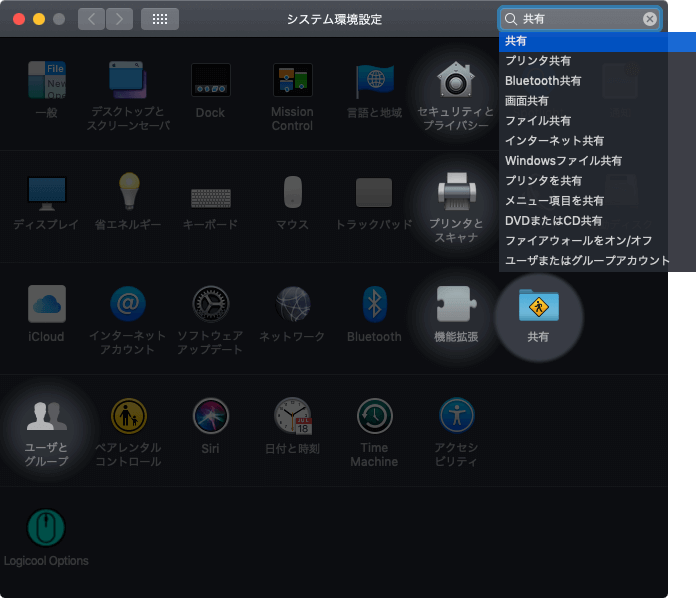Open マウス preferences icon

pyautogui.click(x=293, y=192)
